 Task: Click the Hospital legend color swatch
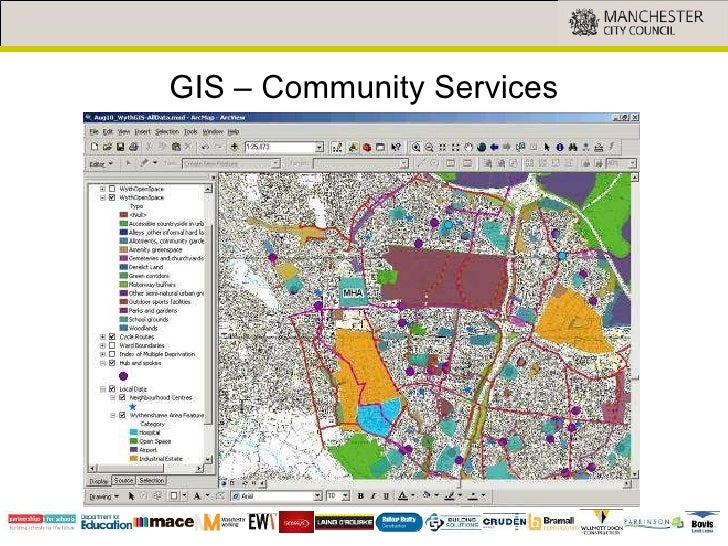pos(133,432)
